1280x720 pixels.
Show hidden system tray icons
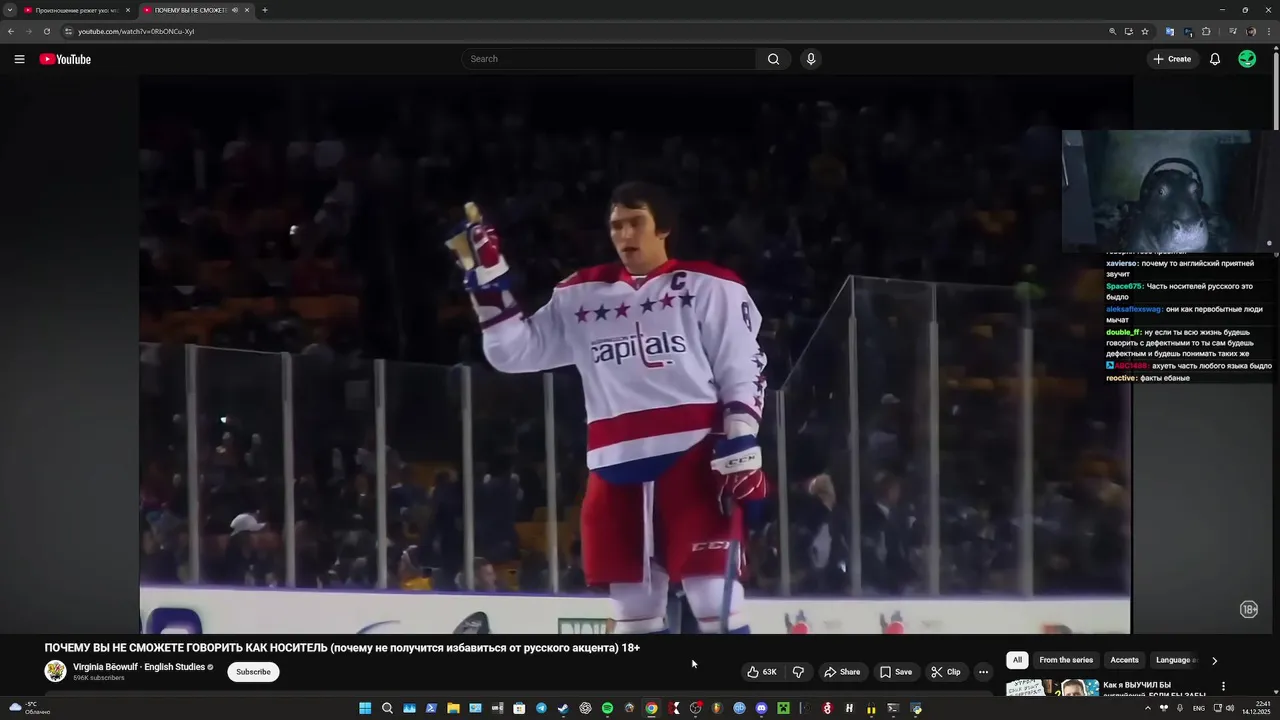pyautogui.click(x=1147, y=708)
